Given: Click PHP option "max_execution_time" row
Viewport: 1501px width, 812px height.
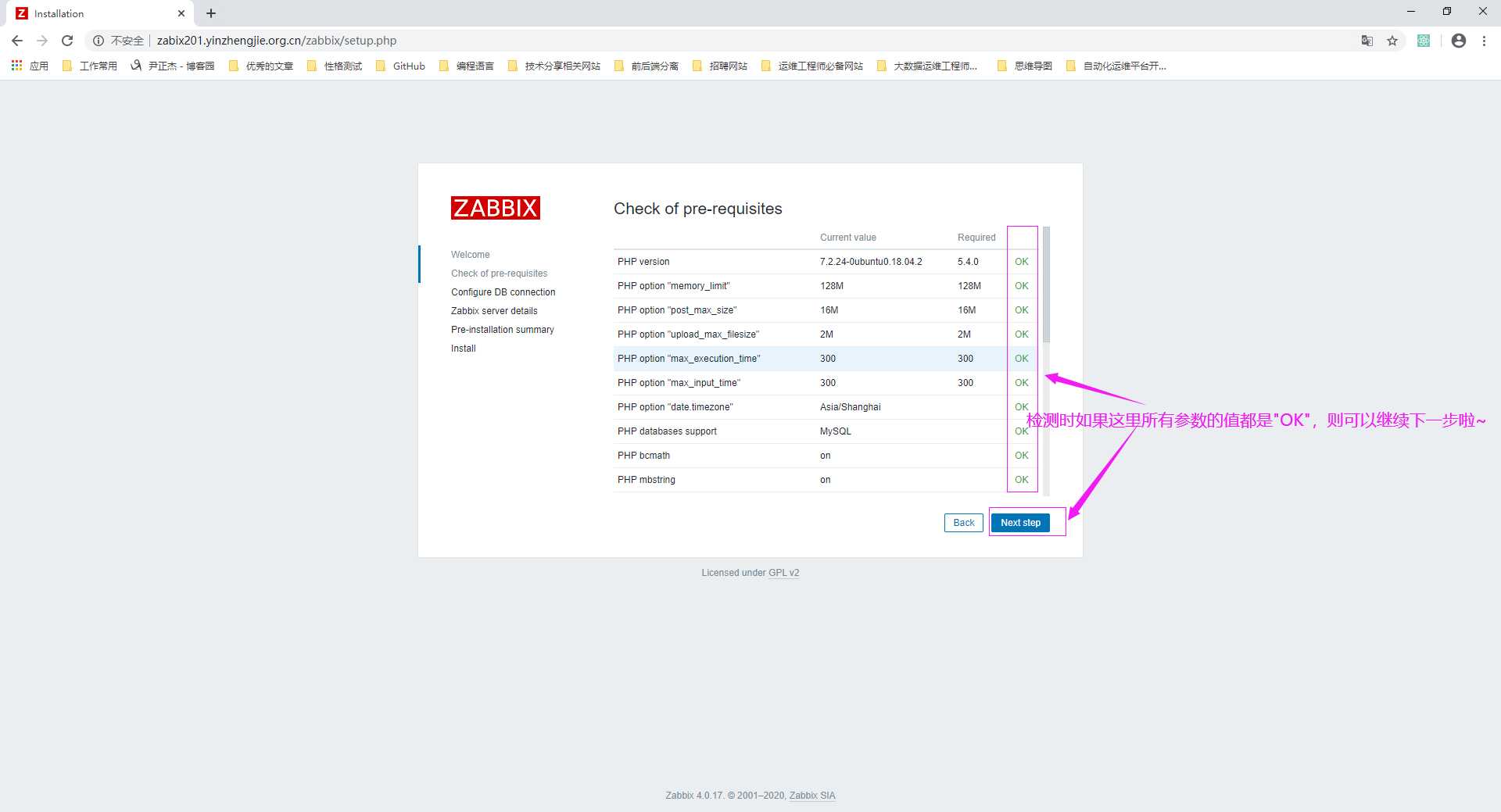Looking at the screenshot, I should [826, 359].
